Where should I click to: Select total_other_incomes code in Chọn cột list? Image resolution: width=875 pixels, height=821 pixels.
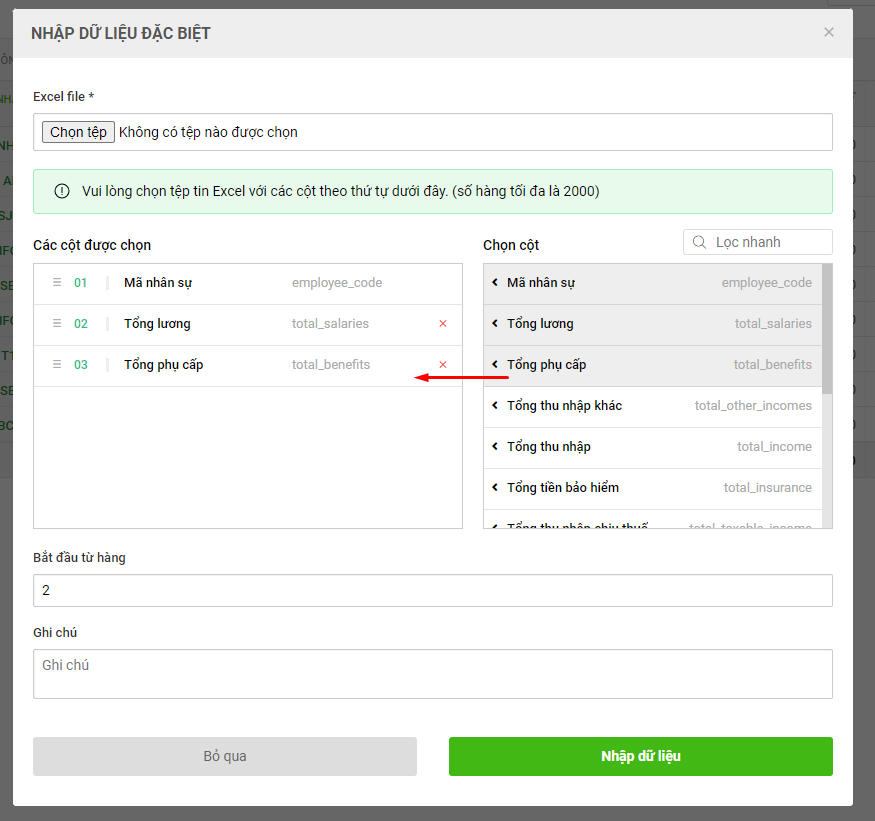pyautogui.click(x=753, y=406)
